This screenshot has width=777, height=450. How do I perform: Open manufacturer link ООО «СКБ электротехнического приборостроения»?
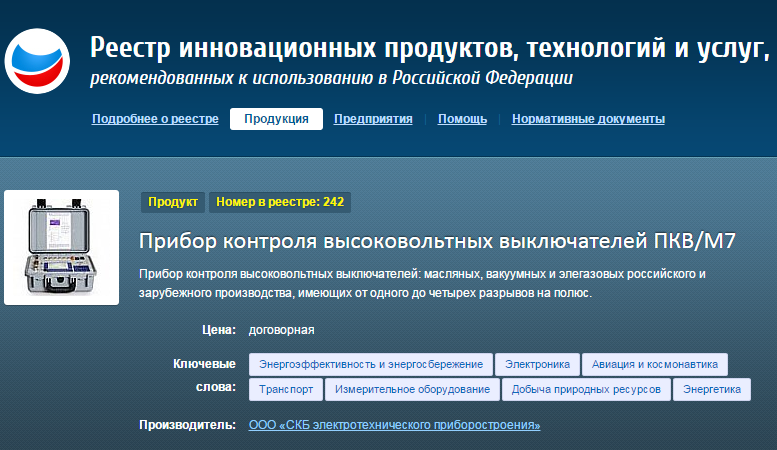(x=394, y=425)
